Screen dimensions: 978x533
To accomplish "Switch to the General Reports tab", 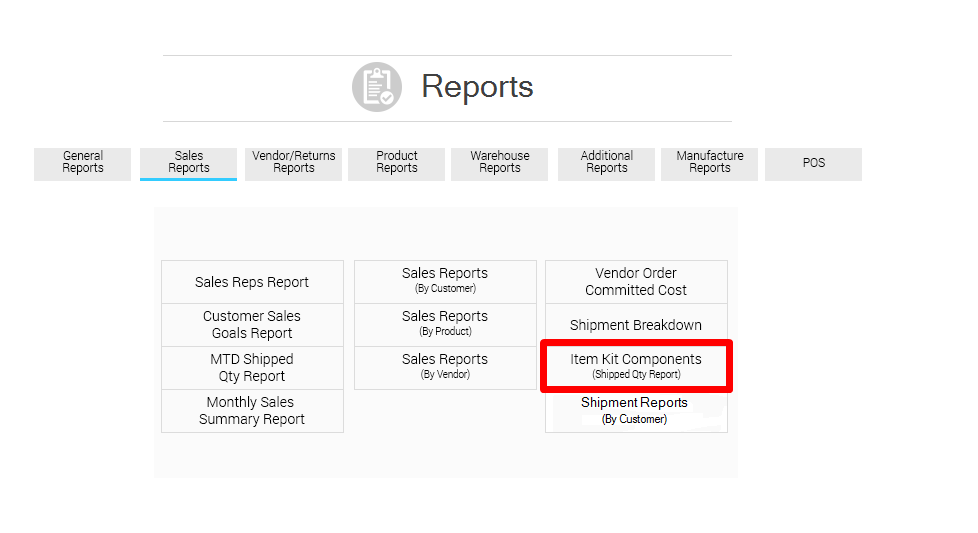I will 83,163.
